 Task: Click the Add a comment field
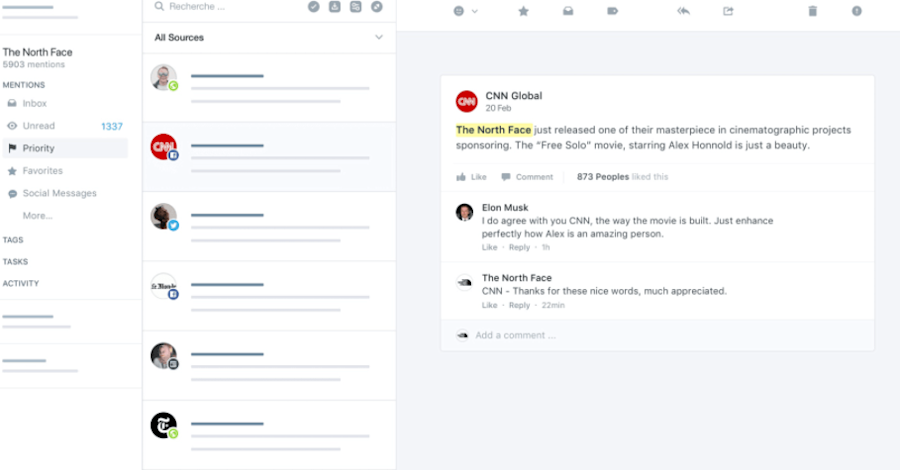[x=657, y=335]
